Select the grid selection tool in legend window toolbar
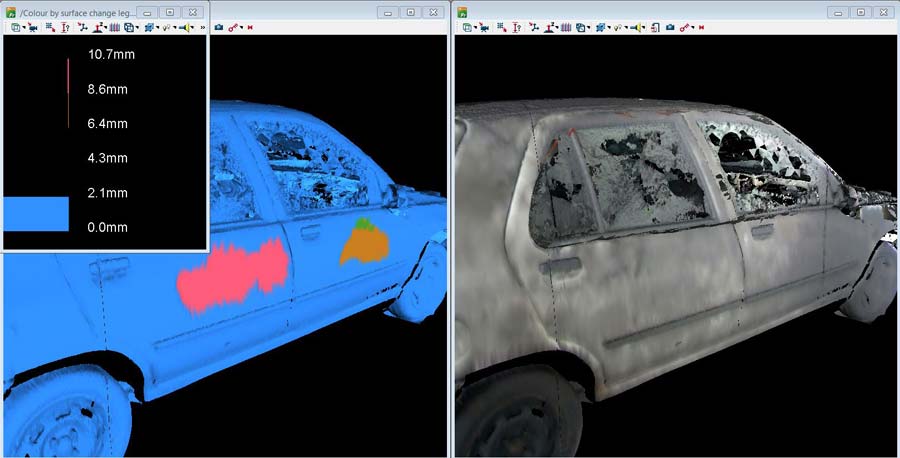 click(x=51, y=28)
